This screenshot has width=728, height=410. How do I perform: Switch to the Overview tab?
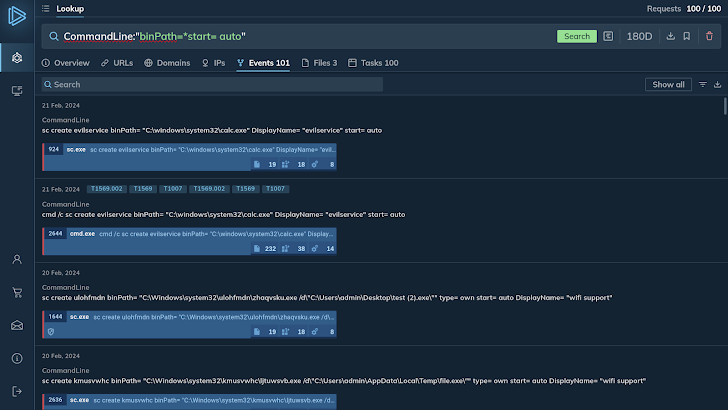pos(66,63)
